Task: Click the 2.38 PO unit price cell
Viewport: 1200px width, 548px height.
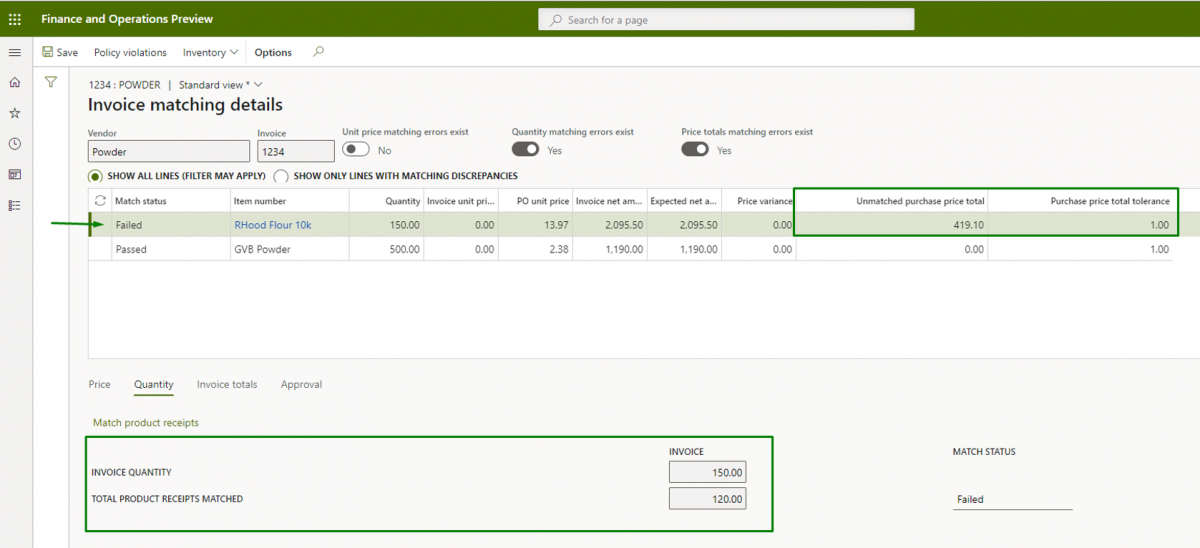Action: click(x=535, y=249)
